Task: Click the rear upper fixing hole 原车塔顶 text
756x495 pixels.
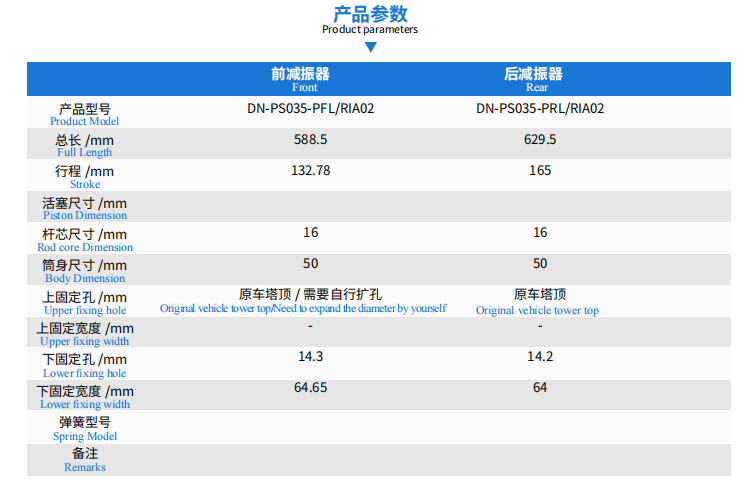Action: 540,294
